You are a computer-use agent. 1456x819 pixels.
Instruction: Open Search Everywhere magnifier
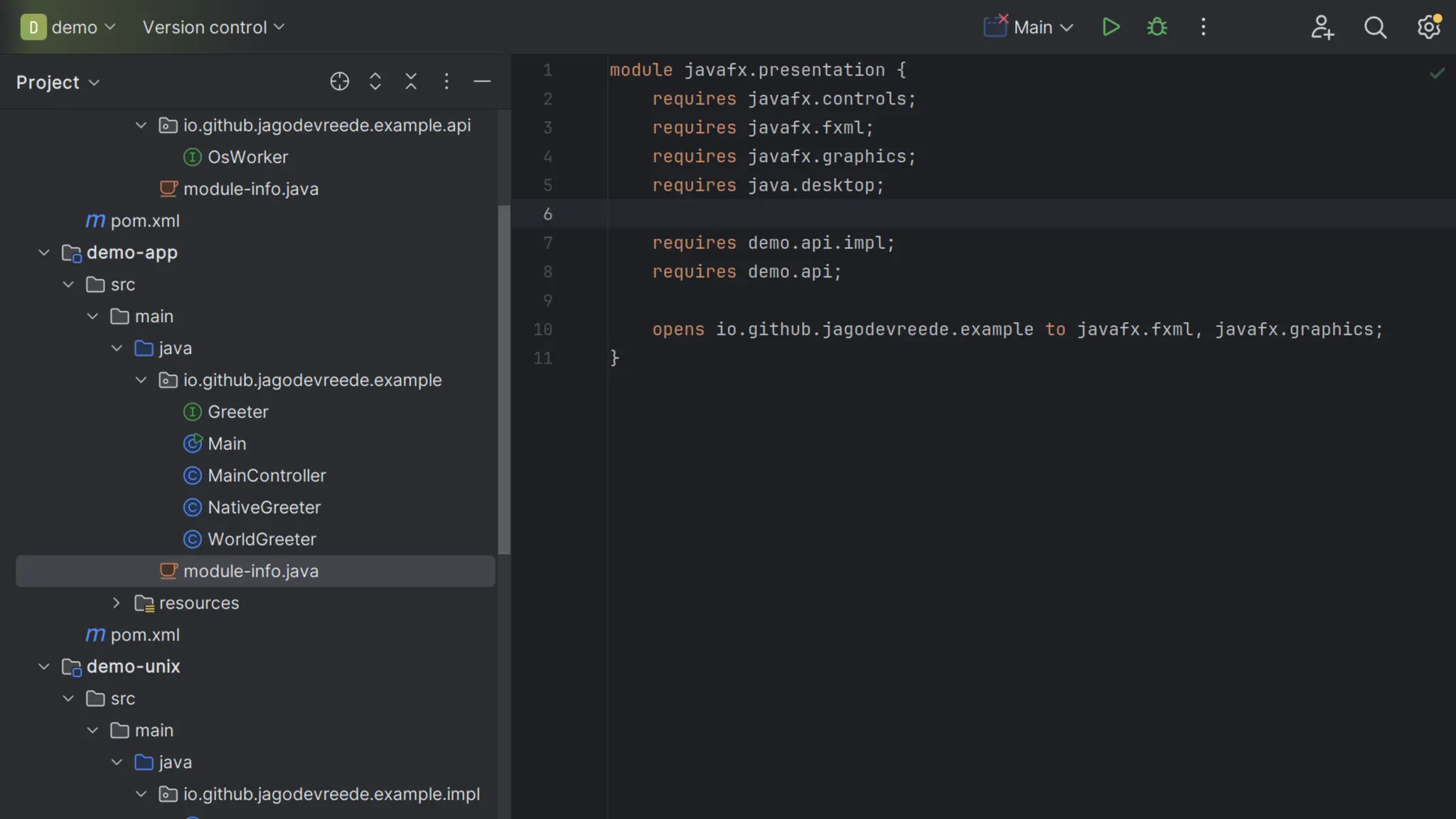pos(1375,27)
